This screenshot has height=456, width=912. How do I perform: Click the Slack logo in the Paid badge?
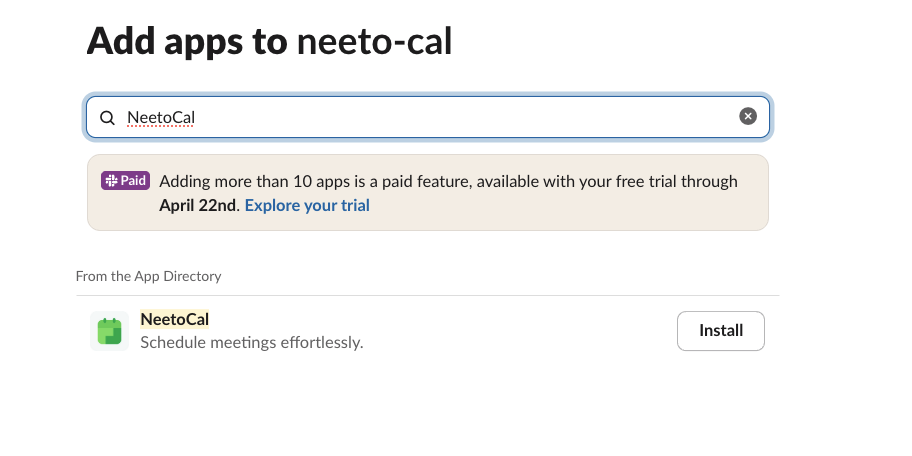[x=111, y=181]
